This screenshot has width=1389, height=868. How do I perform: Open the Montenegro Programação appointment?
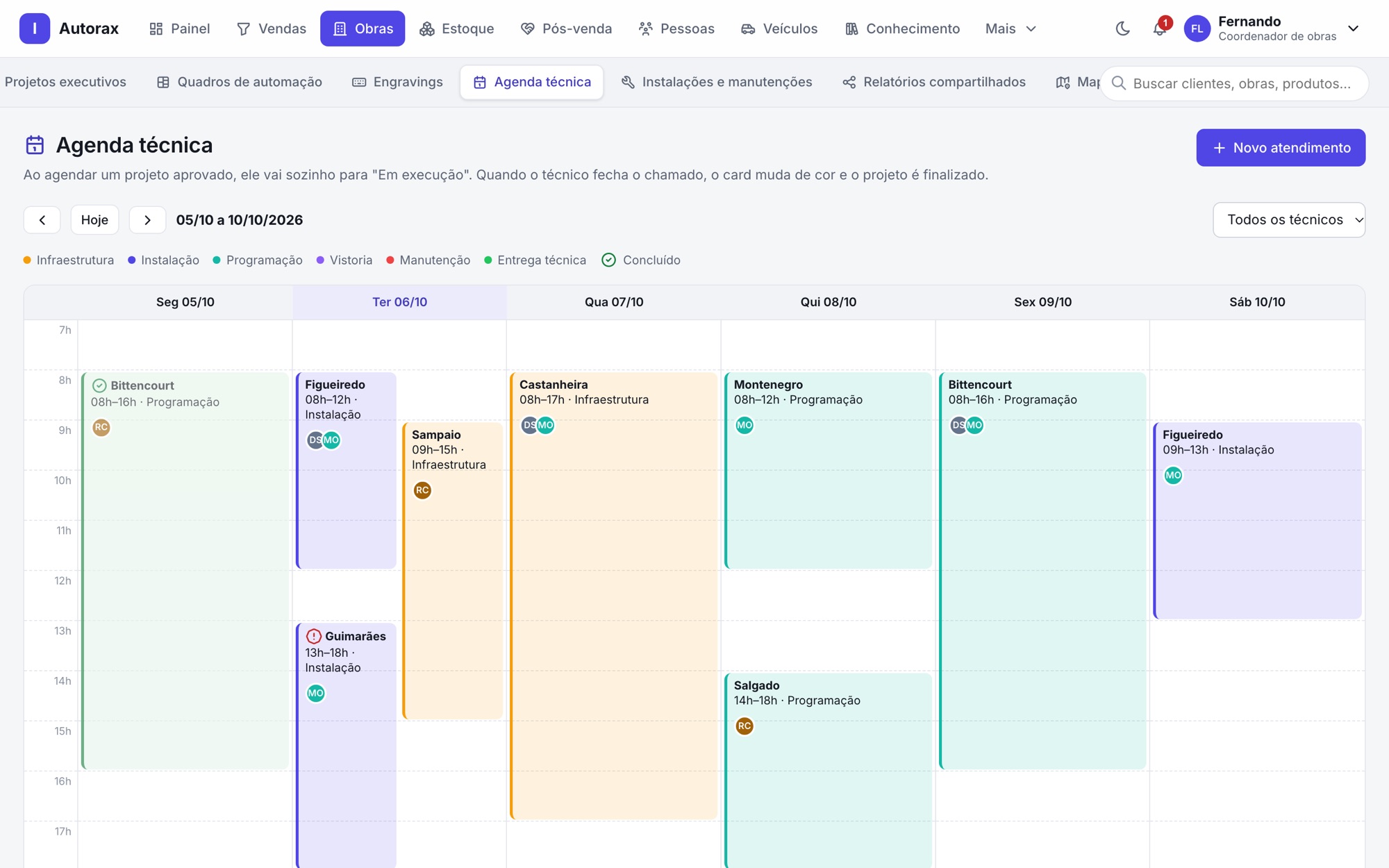point(828,471)
